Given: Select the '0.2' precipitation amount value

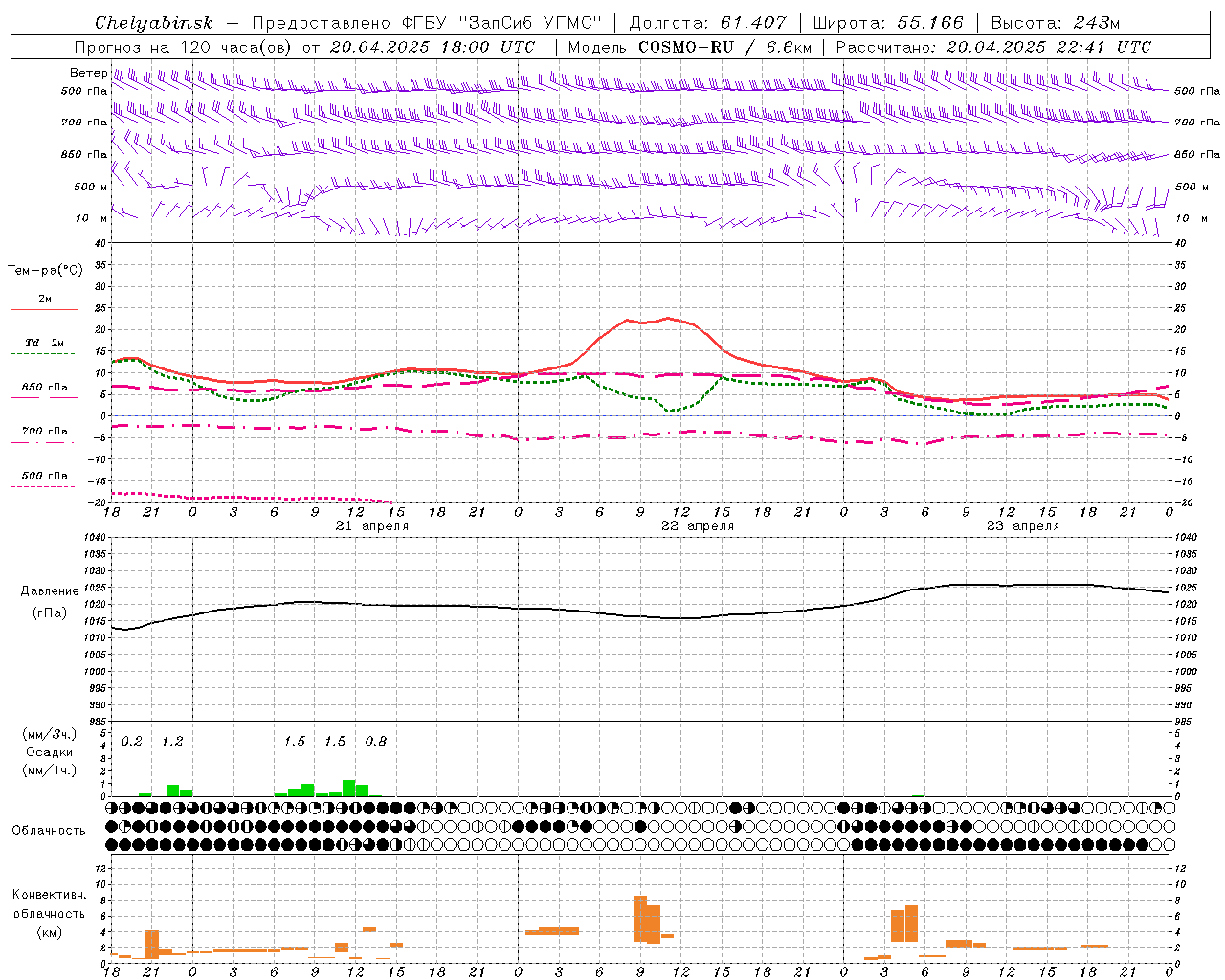Looking at the screenshot, I should pyautogui.click(x=132, y=742).
